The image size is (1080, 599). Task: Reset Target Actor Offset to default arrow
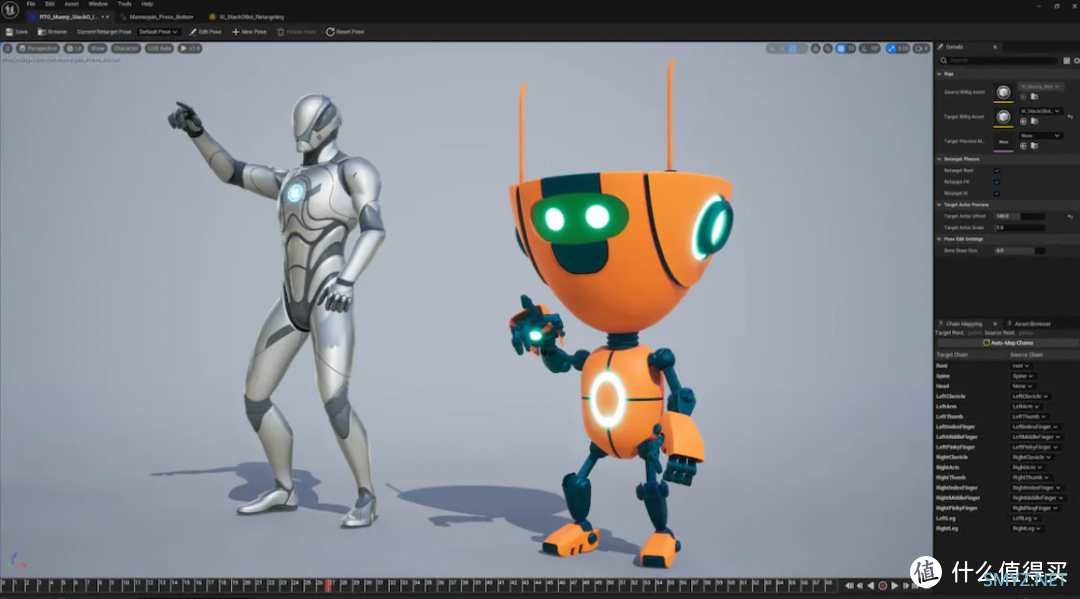1070,216
